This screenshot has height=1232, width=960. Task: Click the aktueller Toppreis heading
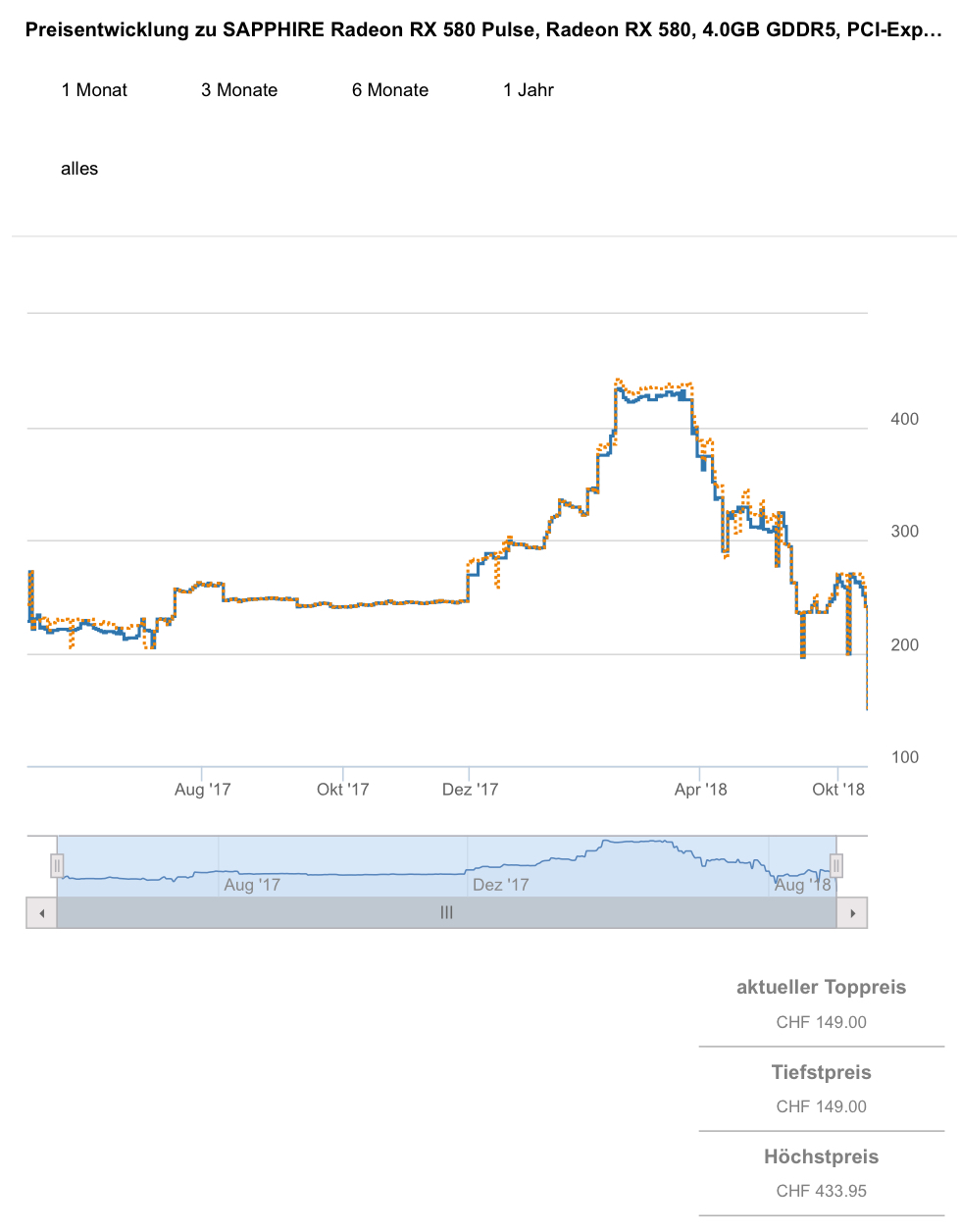pyautogui.click(x=821, y=988)
